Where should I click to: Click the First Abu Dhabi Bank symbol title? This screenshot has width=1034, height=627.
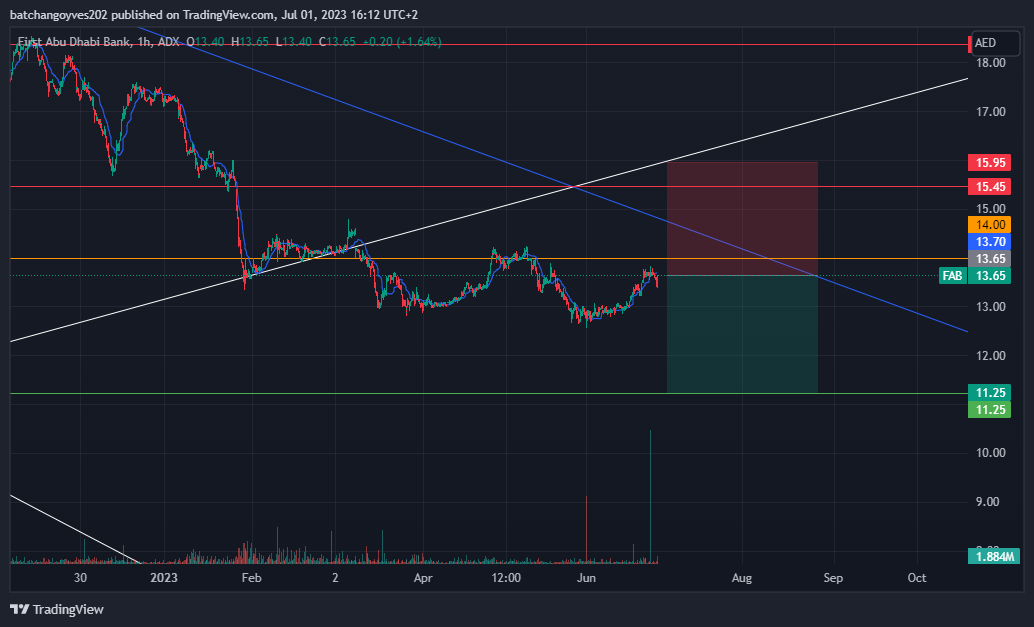coord(74,42)
